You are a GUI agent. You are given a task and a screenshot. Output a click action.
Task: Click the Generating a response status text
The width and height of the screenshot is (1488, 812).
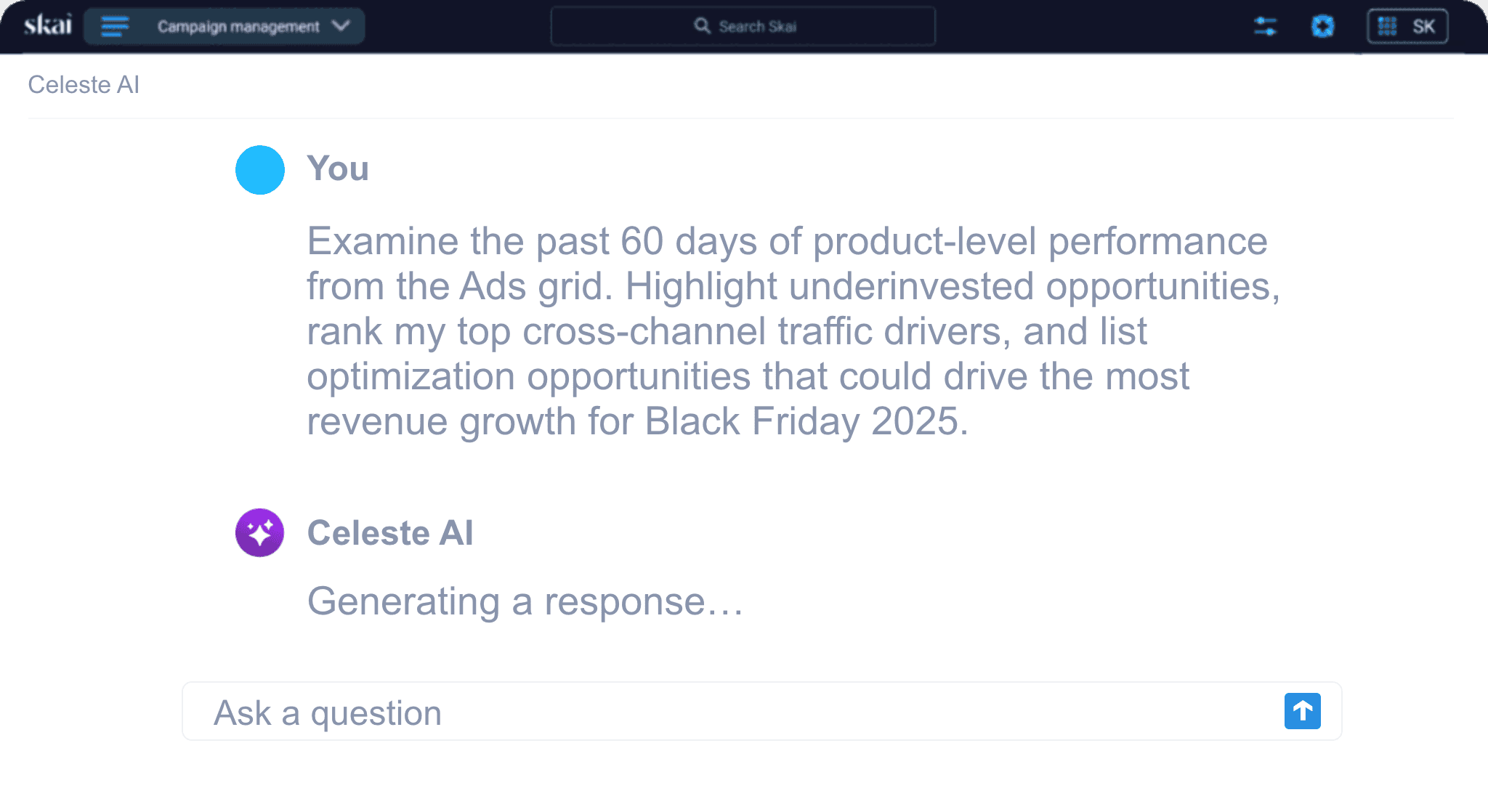[x=525, y=600]
